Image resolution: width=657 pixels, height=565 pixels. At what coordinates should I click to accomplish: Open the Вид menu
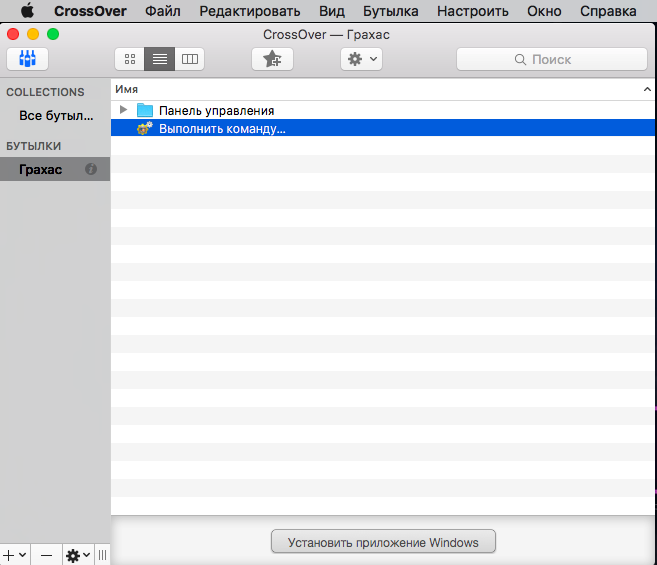pos(332,11)
